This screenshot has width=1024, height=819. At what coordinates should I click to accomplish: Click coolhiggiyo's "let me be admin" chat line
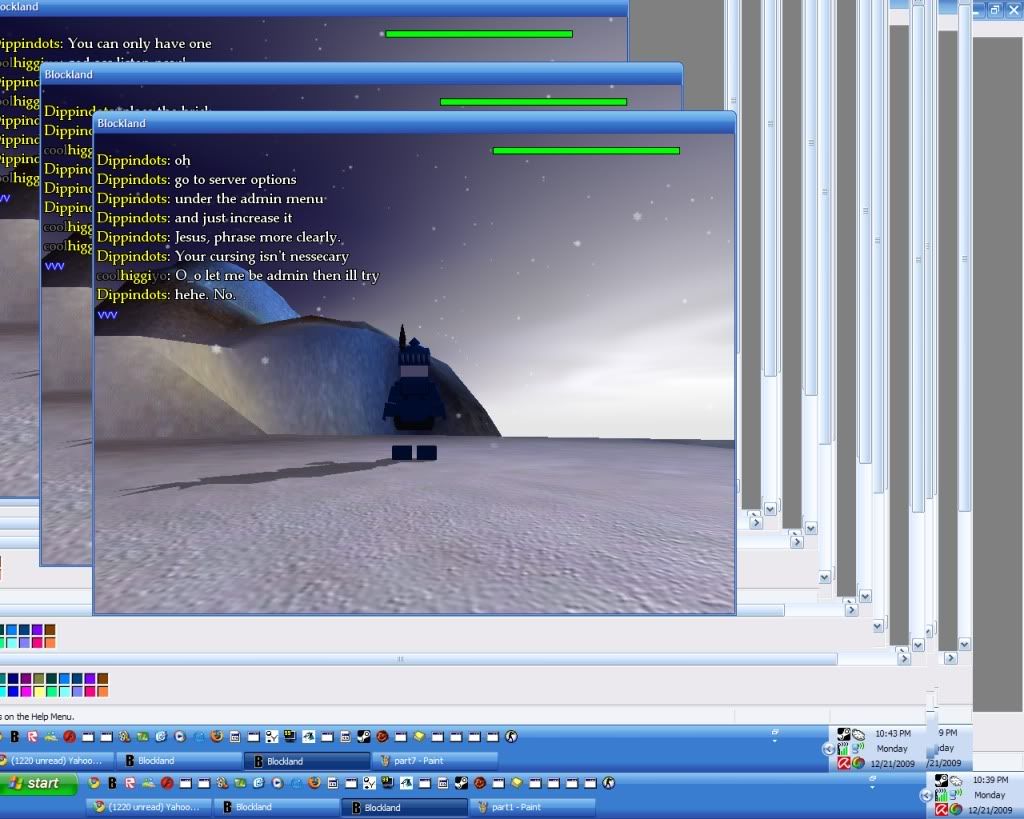point(238,276)
